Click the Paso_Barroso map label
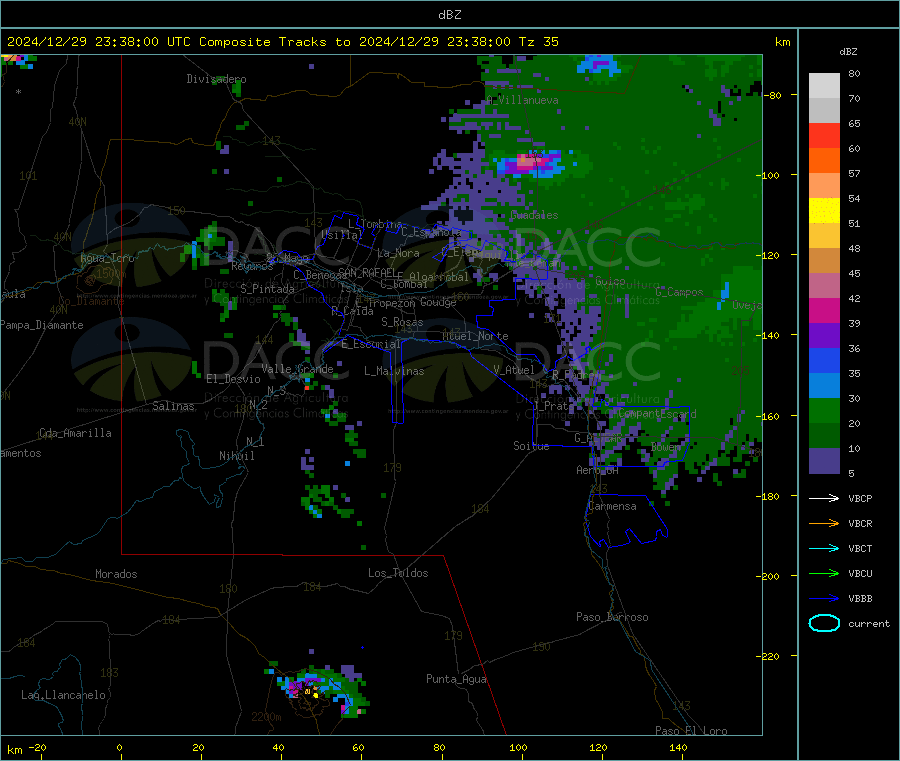 [612, 617]
